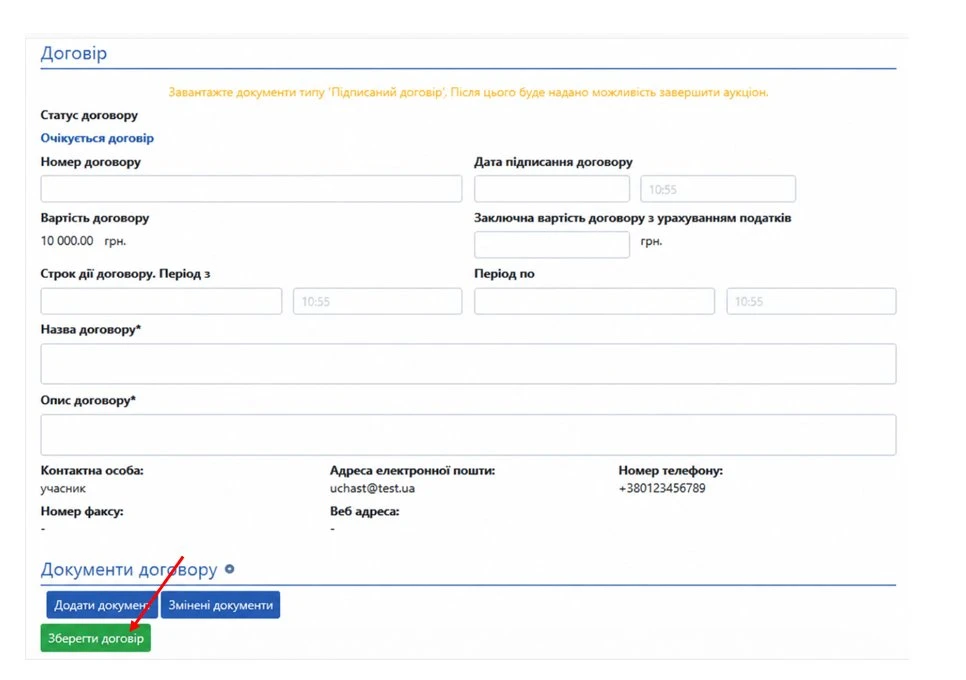The height and width of the screenshot is (680, 966).
Task: Click the Період по end date field
Action: [x=595, y=301]
